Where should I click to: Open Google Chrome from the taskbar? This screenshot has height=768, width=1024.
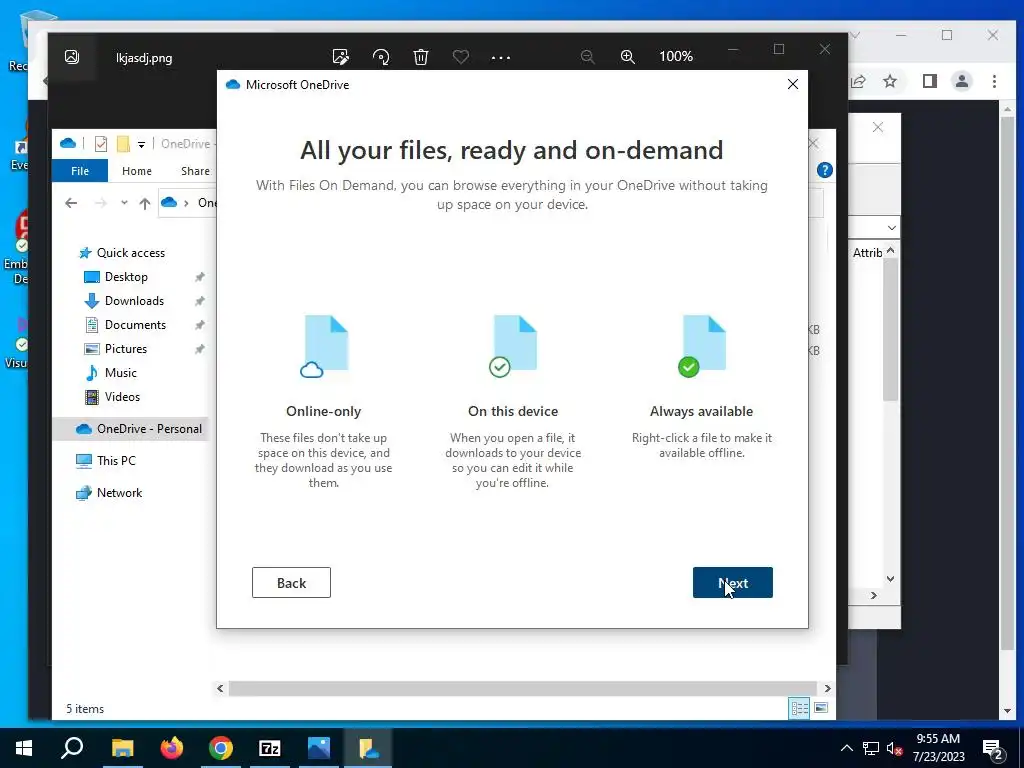[x=221, y=748]
